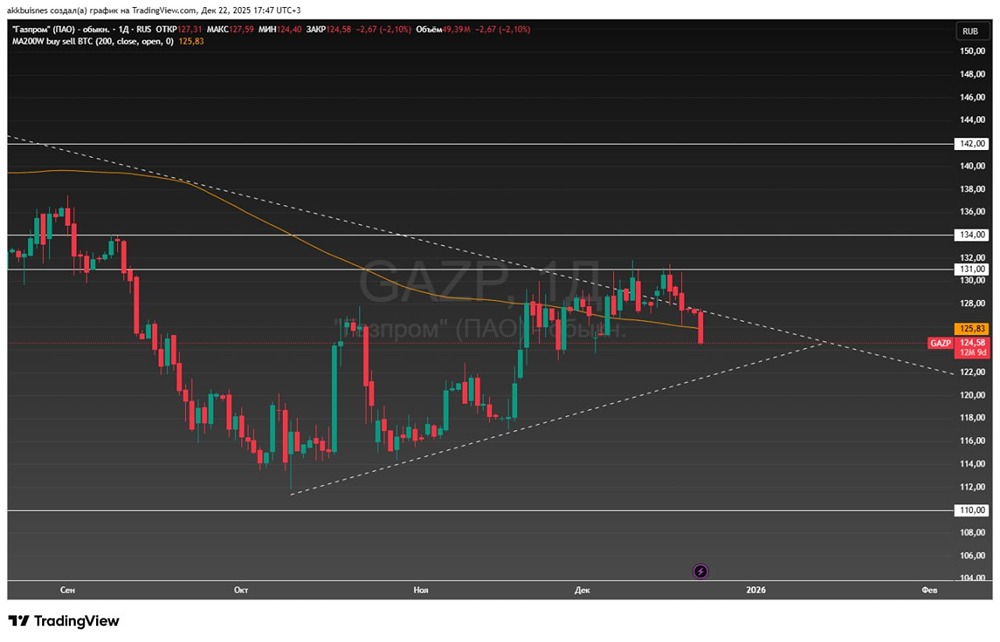
Task: Click the 124,58 last price label
Action: [972, 343]
